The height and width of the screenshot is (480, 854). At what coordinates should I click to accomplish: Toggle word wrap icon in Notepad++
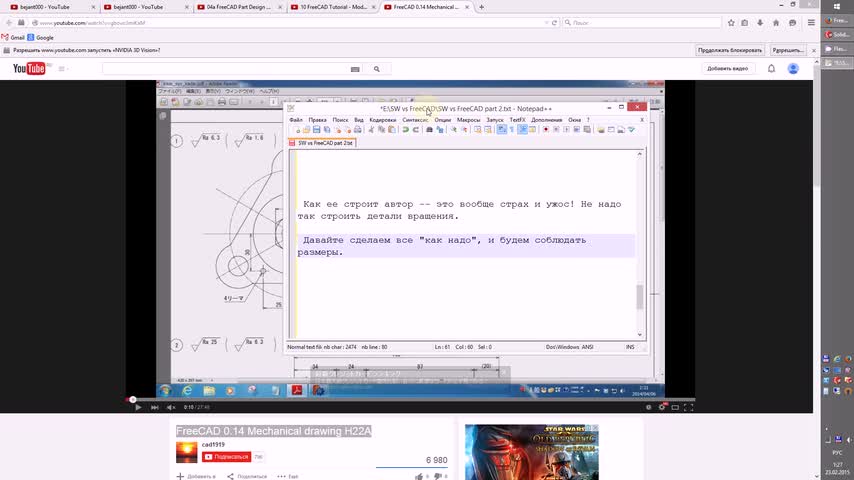(502, 130)
